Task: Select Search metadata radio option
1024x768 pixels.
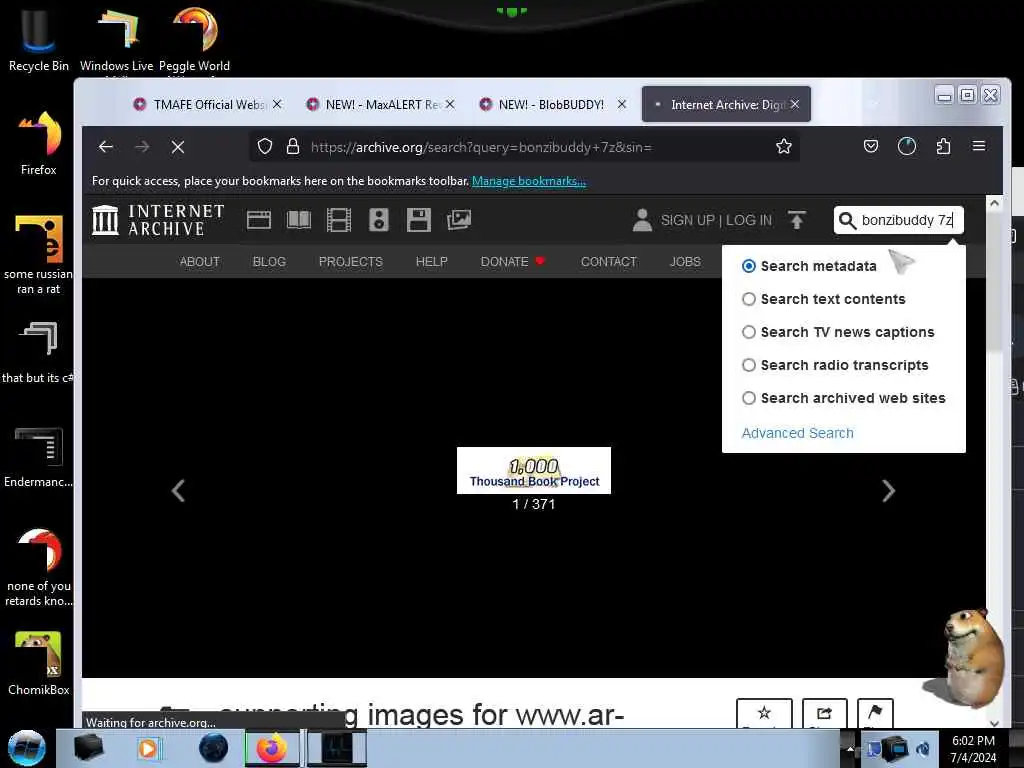Action: coord(749,266)
